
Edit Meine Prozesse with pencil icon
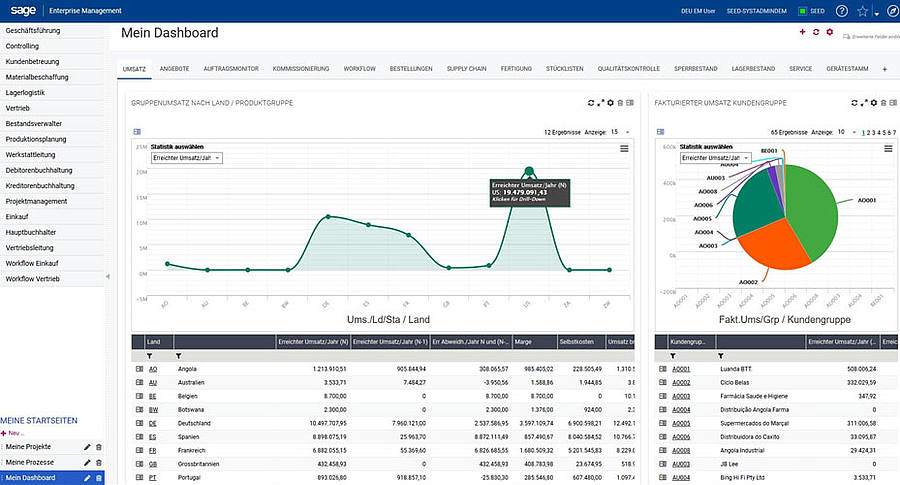(87, 462)
